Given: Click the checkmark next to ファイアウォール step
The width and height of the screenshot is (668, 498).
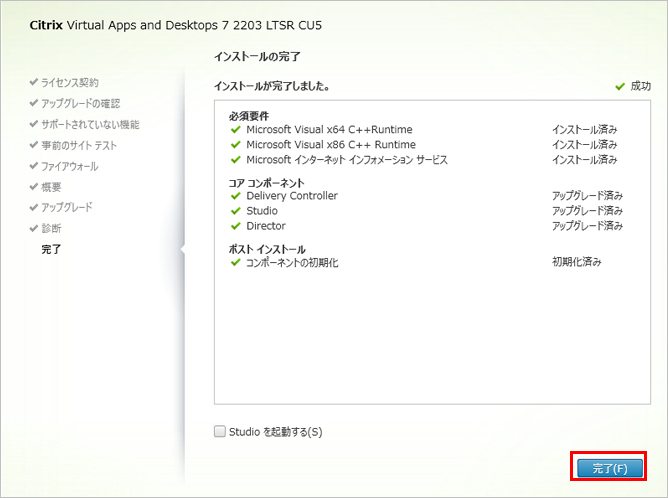Looking at the screenshot, I should (34, 165).
